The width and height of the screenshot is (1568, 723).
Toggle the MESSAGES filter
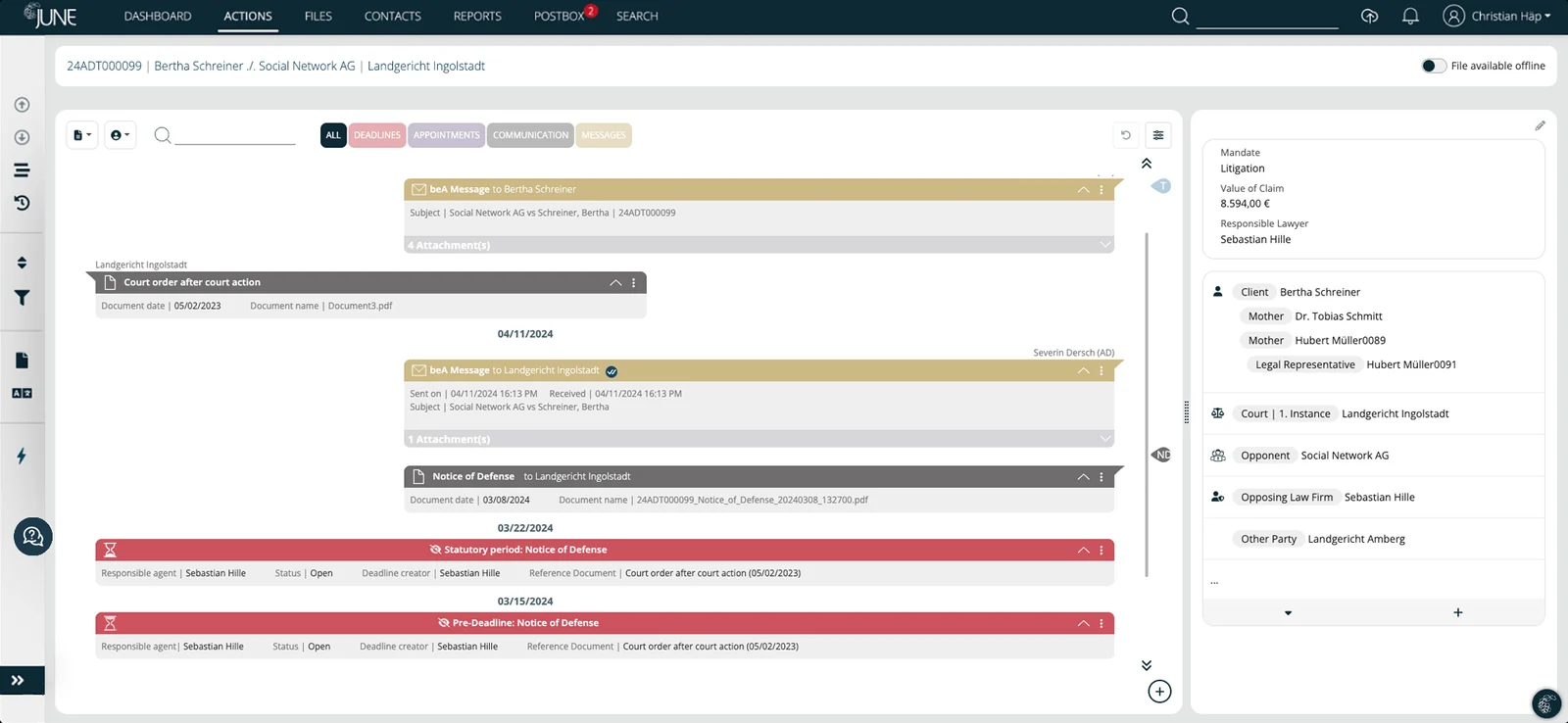pos(604,135)
